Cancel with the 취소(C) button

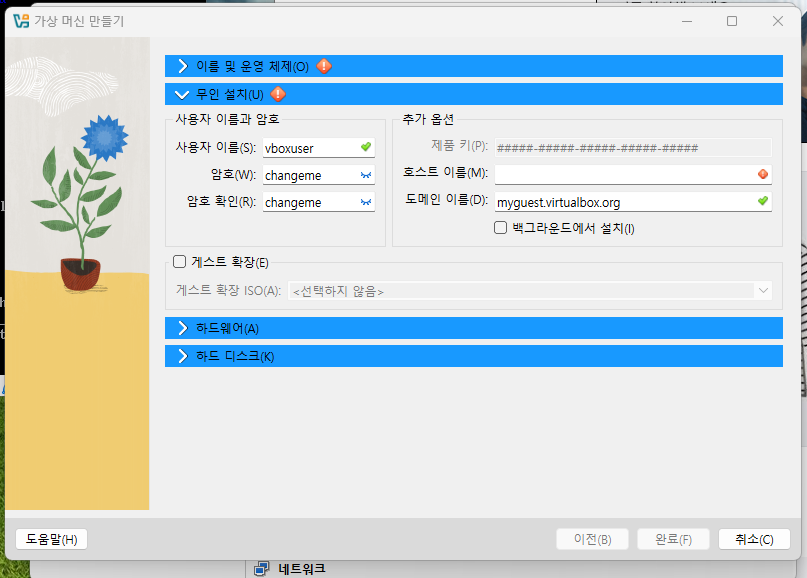pyautogui.click(x=754, y=539)
